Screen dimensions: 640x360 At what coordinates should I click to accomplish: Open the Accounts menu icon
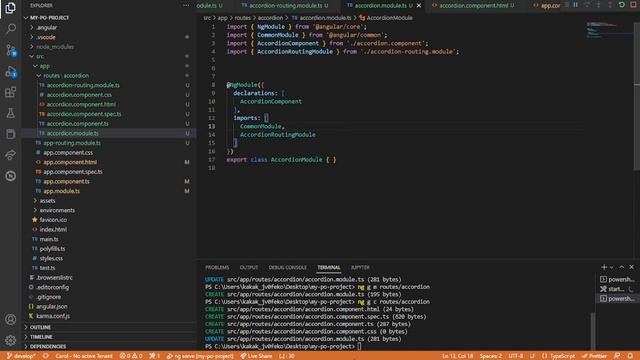[11, 319]
